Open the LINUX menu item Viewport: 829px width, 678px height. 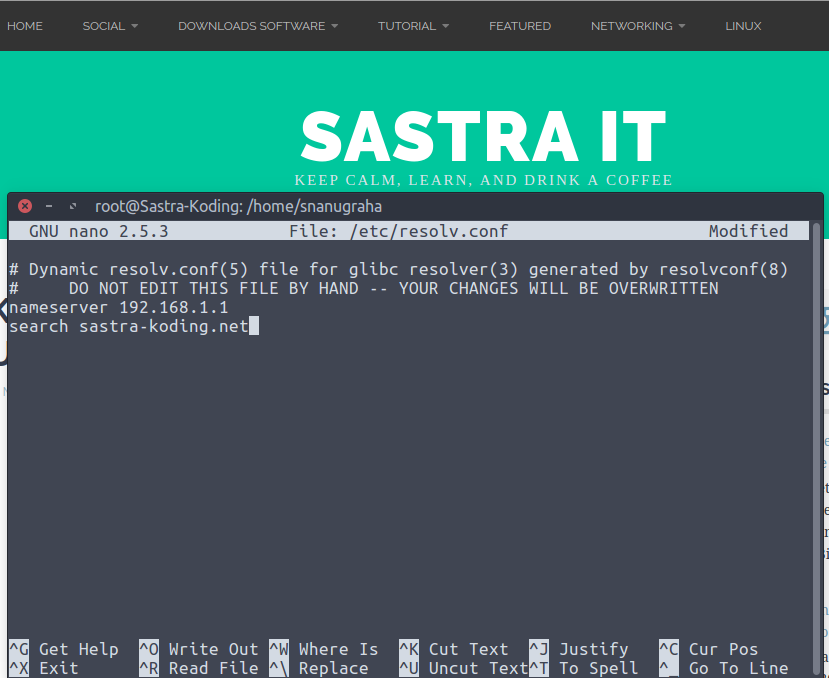click(743, 26)
